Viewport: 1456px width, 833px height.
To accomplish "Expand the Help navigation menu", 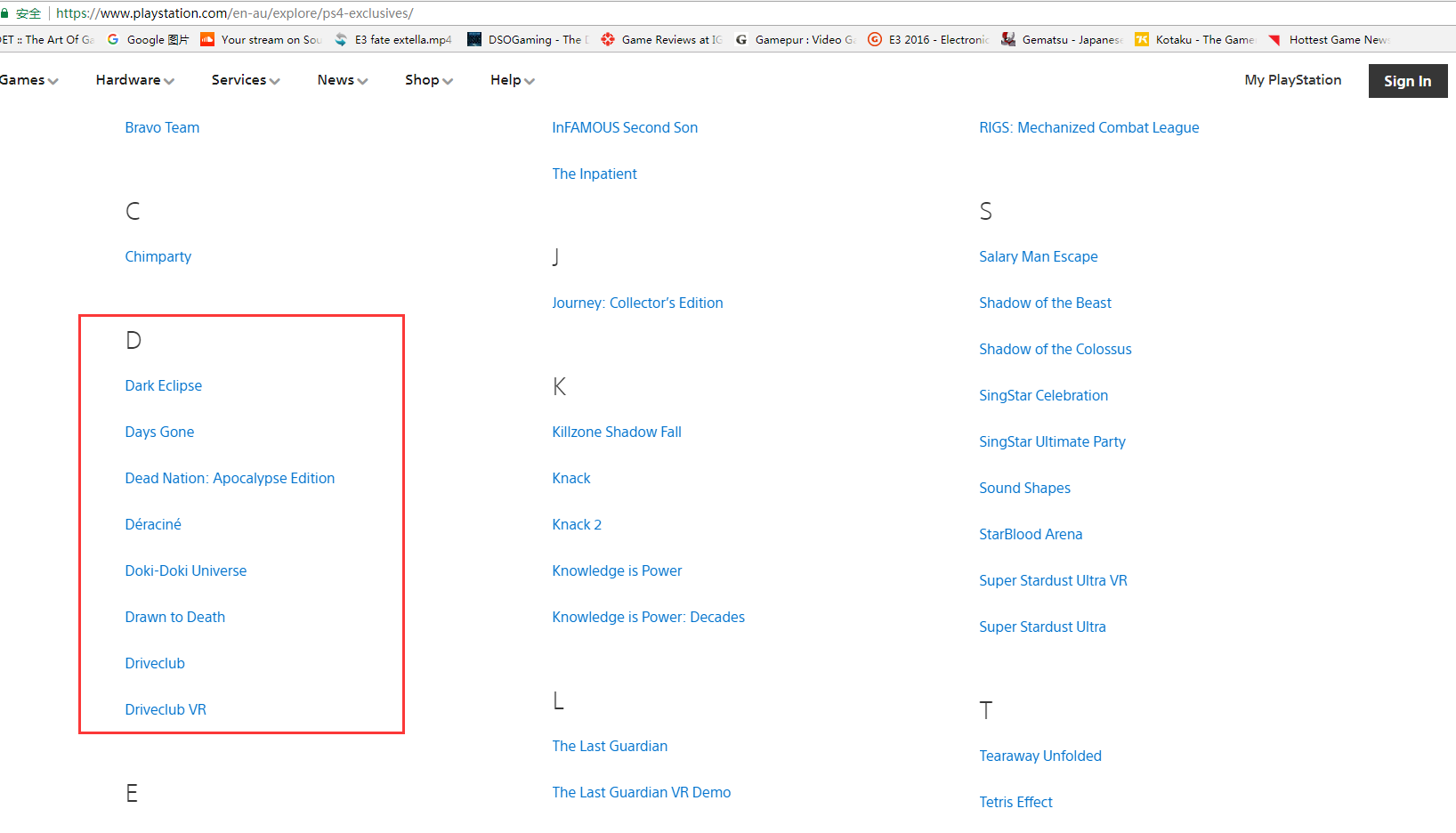I will pyautogui.click(x=513, y=80).
